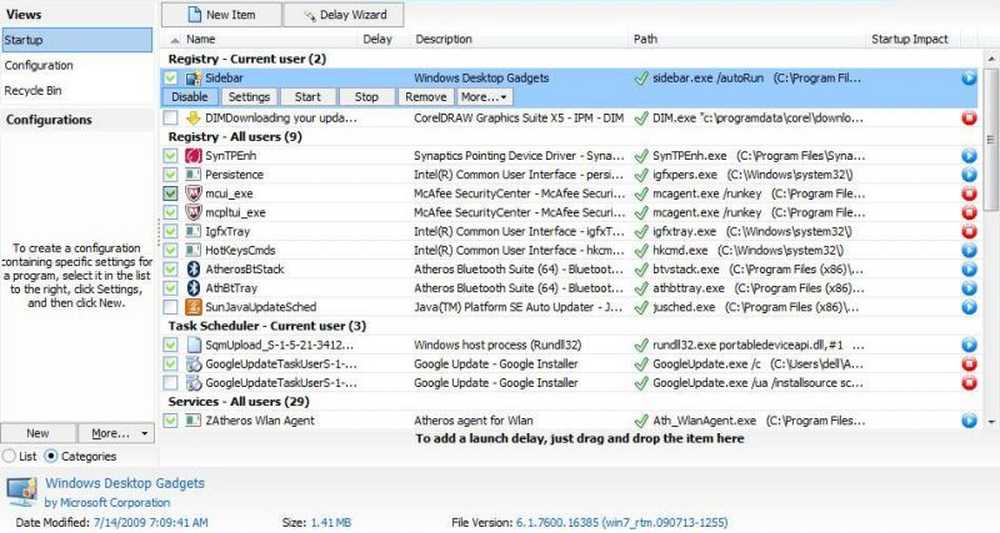Click the Bluetooth icon for AthBtTray

193,288
